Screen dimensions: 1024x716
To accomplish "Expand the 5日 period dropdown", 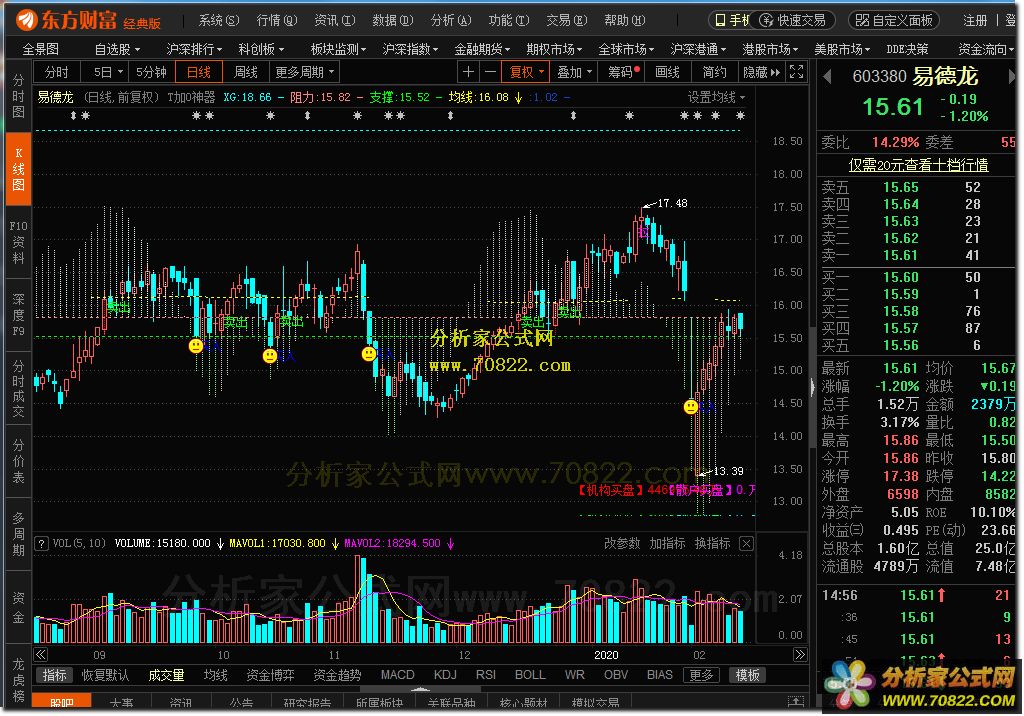I will 108,72.
